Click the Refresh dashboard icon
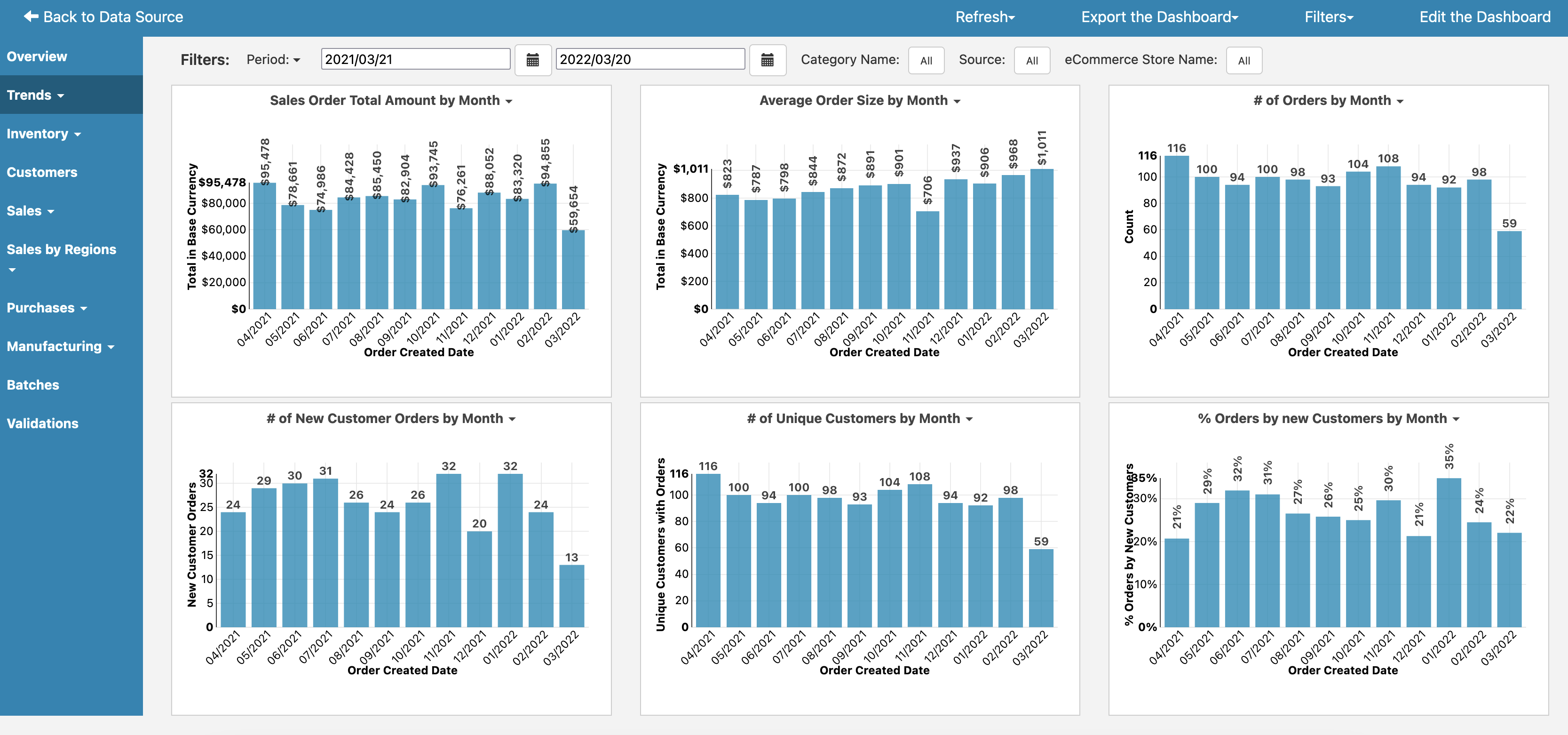The image size is (1568, 735). click(x=989, y=16)
